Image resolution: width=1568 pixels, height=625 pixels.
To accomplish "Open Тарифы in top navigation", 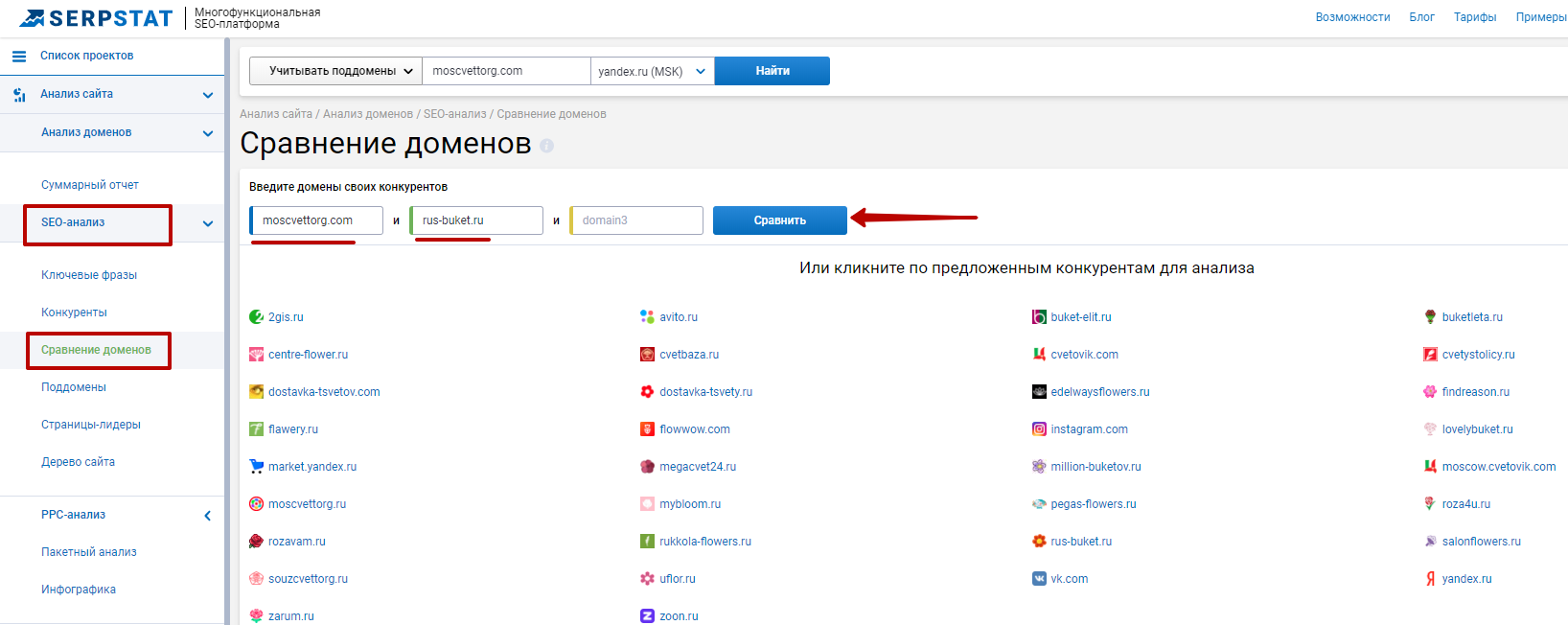I will pyautogui.click(x=1475, y=17).
